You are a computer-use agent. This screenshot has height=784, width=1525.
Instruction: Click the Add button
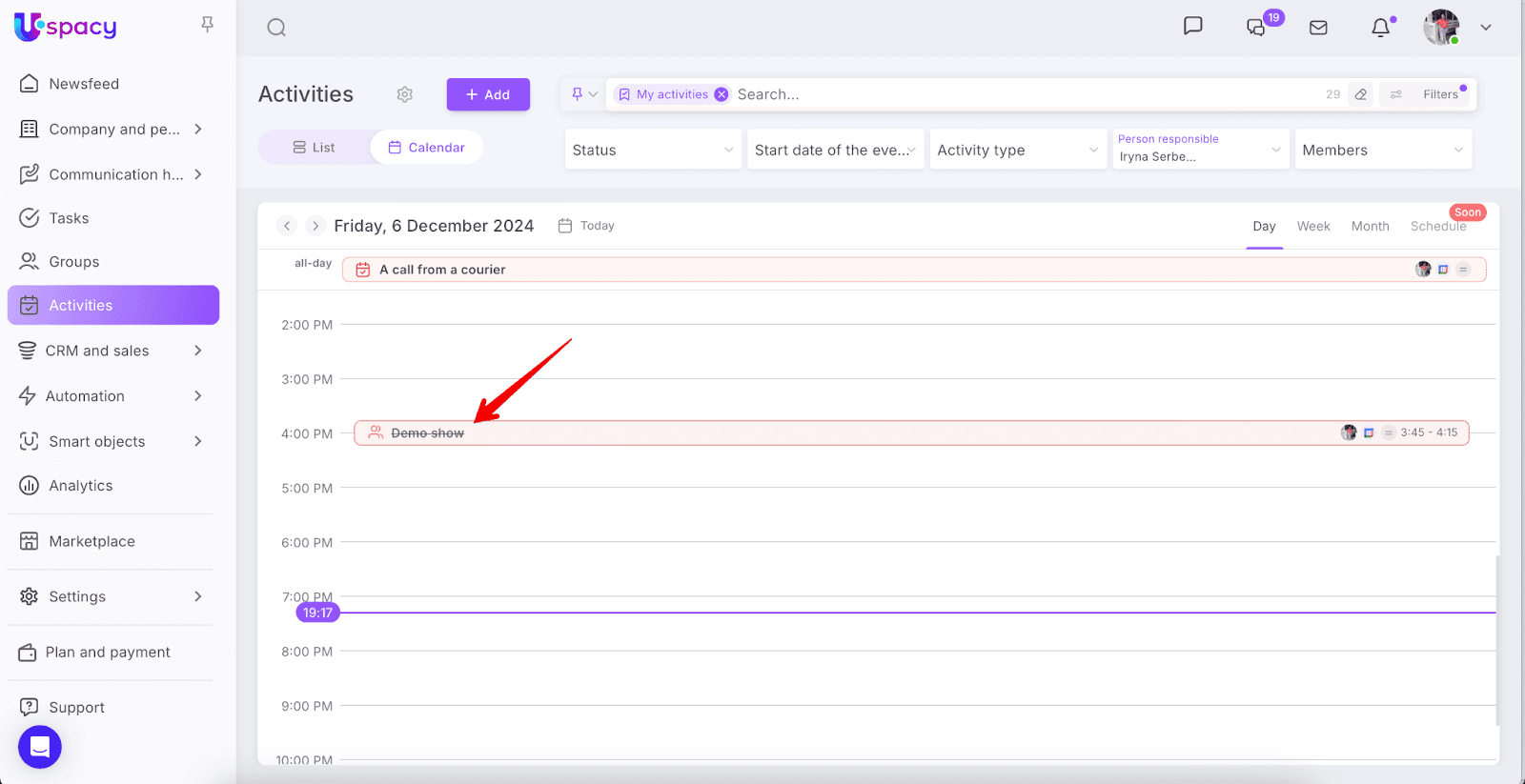[x=488, y=94]
